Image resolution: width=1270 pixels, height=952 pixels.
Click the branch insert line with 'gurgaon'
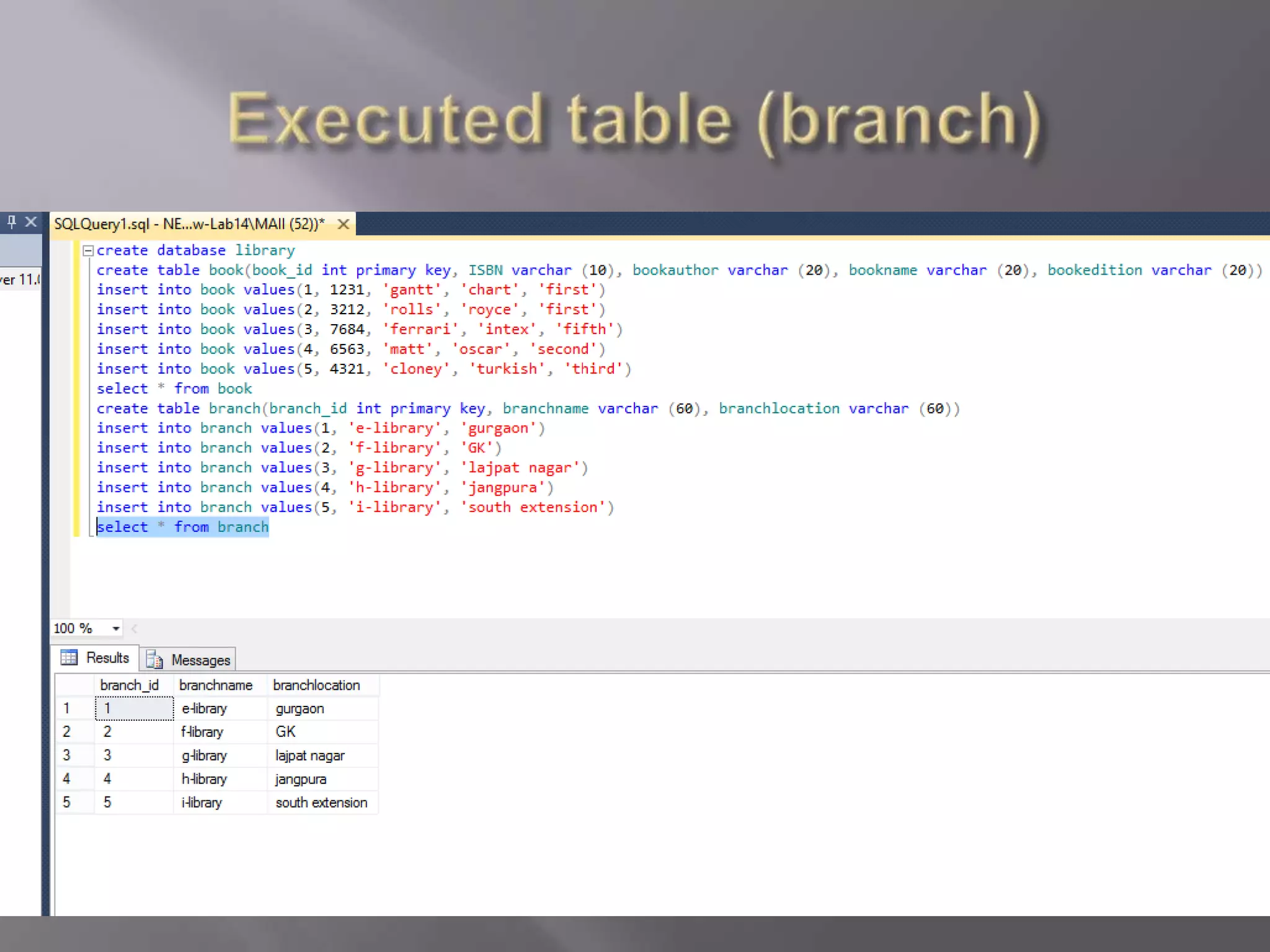click(321, 428)
